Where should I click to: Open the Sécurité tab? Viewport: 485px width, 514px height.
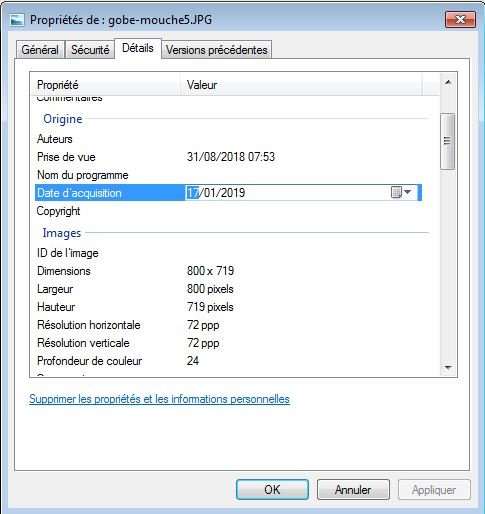tap(90, 50)
